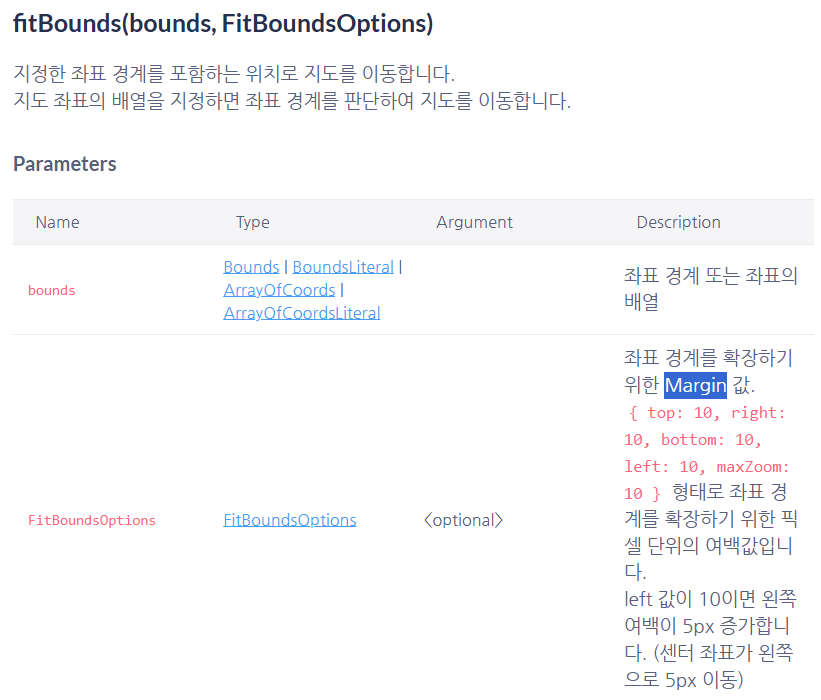Viewport: 821px width, 700px height.
Task: Click the red bounds parameter name
Action: [52, 291]
